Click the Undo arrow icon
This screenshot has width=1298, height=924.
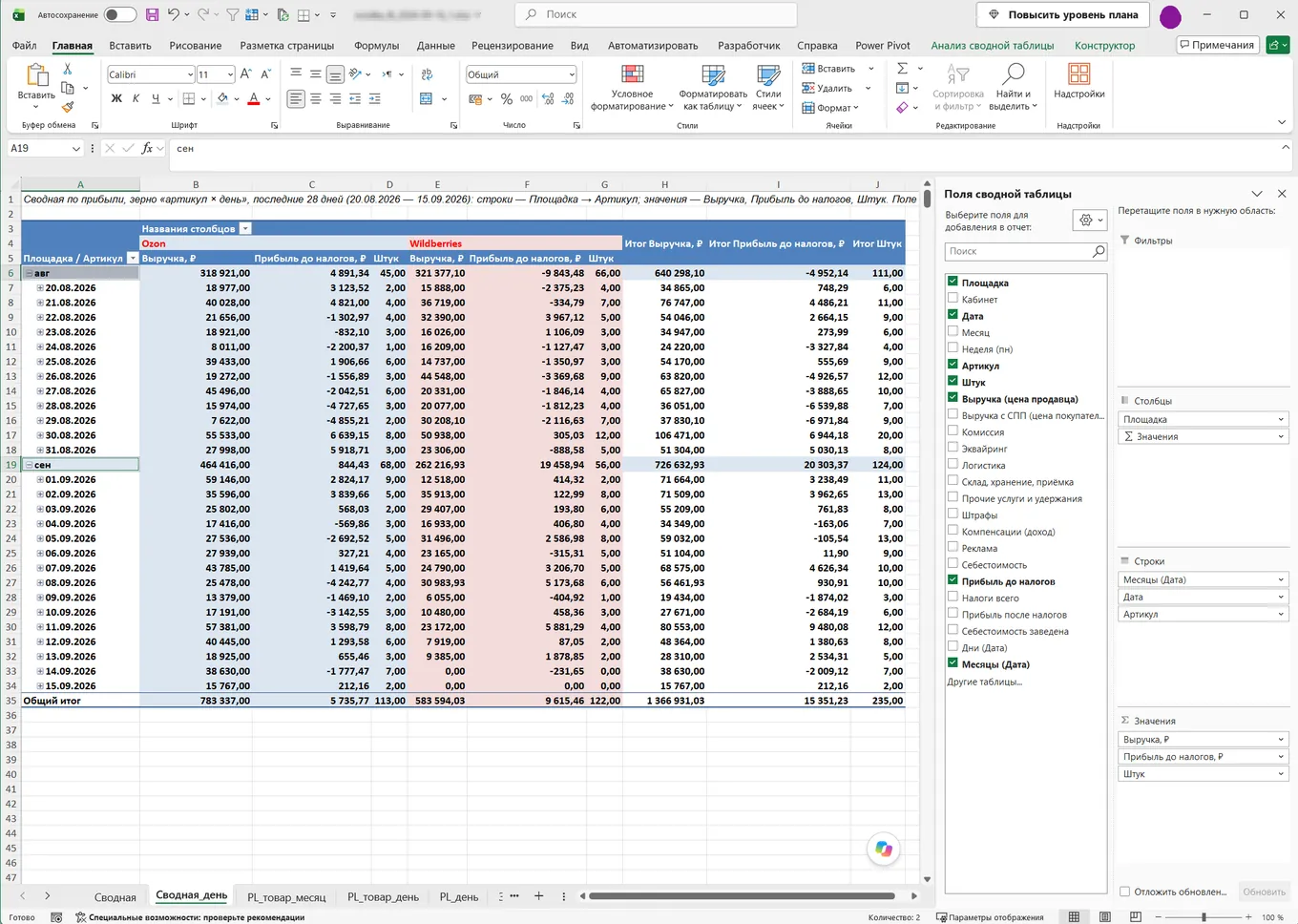[x=173, y=14]
